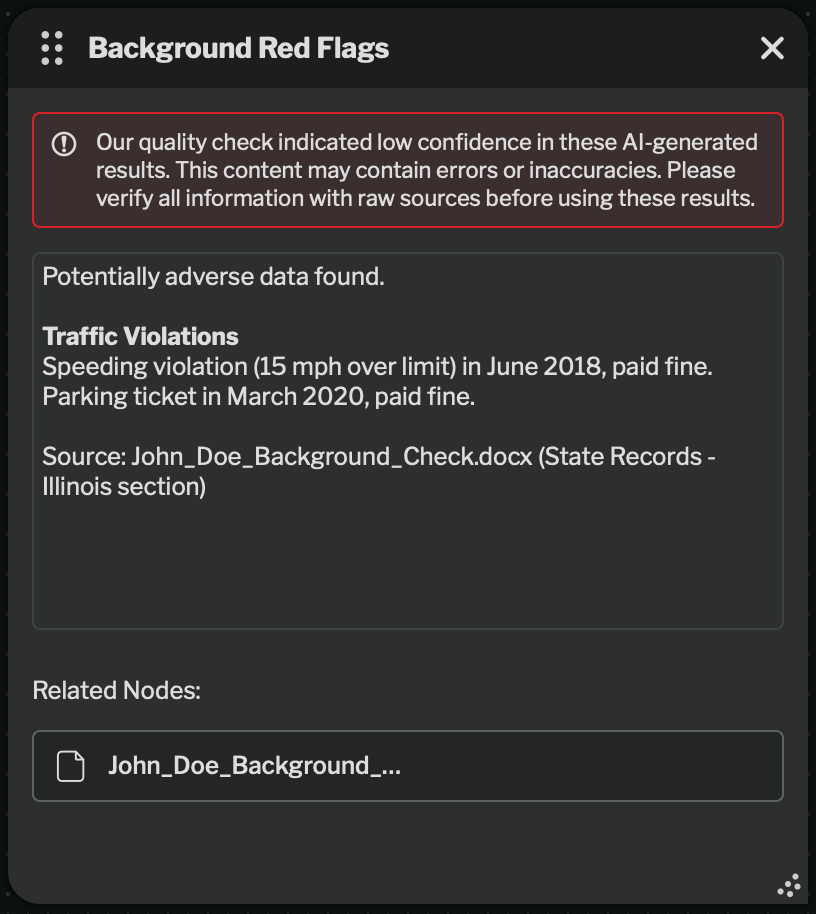Click the exclamation warning icon

(x=64, y=144)
